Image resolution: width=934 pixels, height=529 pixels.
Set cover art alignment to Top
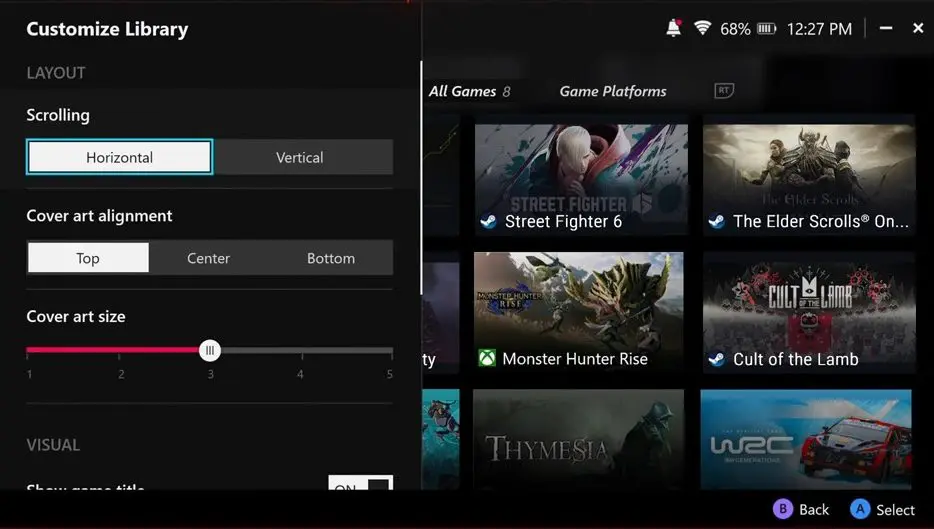pos(88,258)
